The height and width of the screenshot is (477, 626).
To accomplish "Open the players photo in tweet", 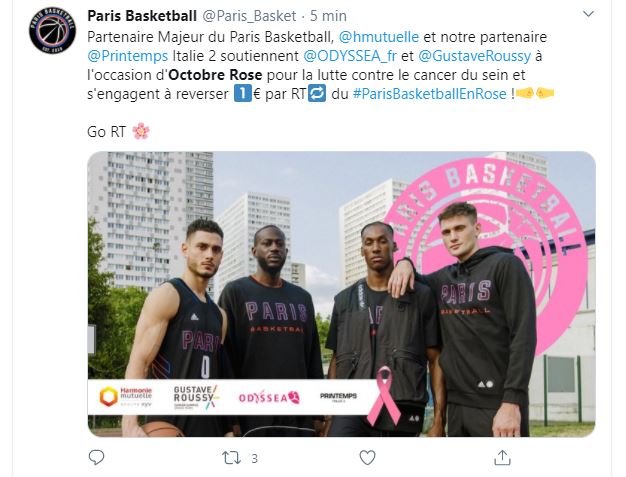I will 341,294.
